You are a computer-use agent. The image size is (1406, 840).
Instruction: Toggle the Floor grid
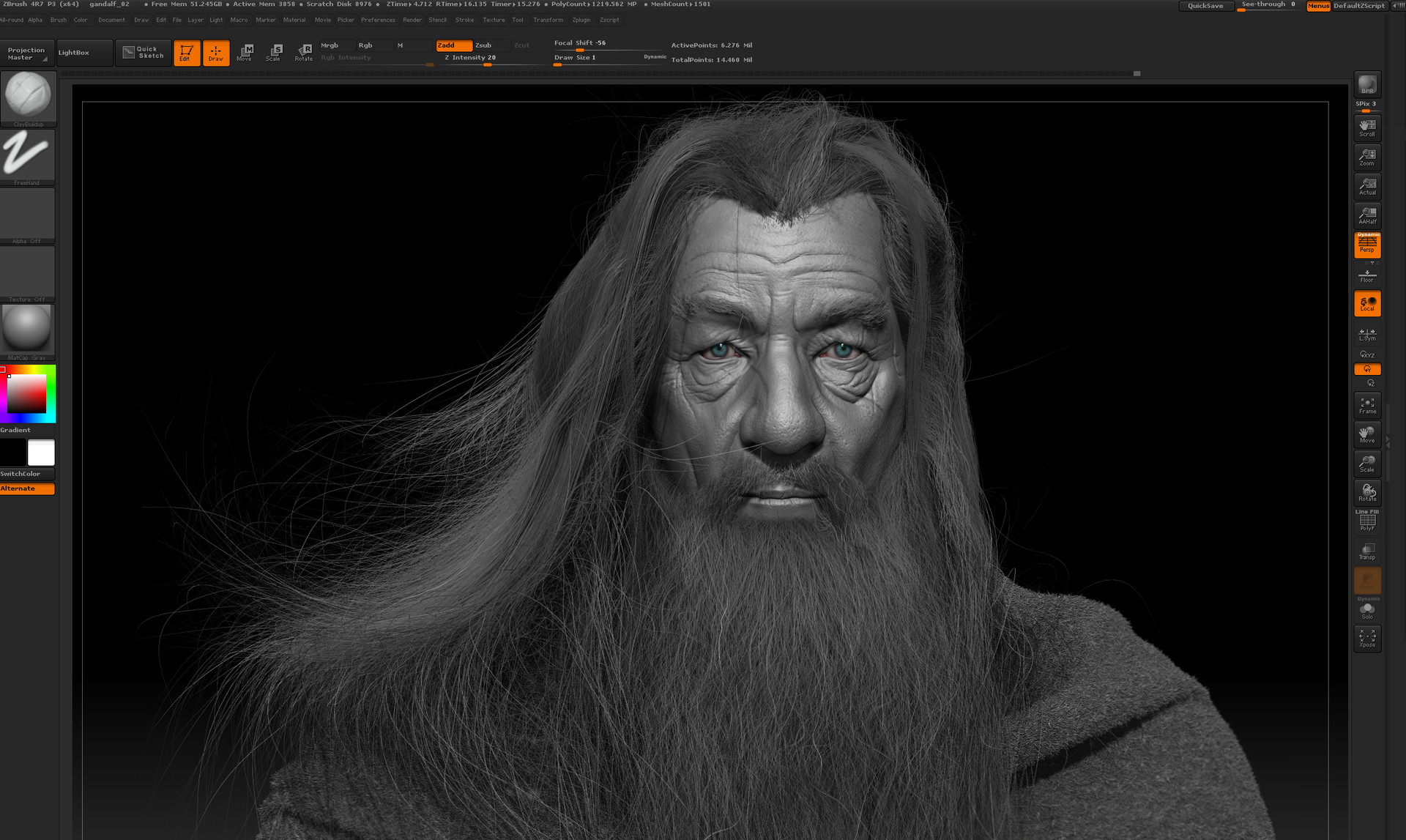(1367, 275)
